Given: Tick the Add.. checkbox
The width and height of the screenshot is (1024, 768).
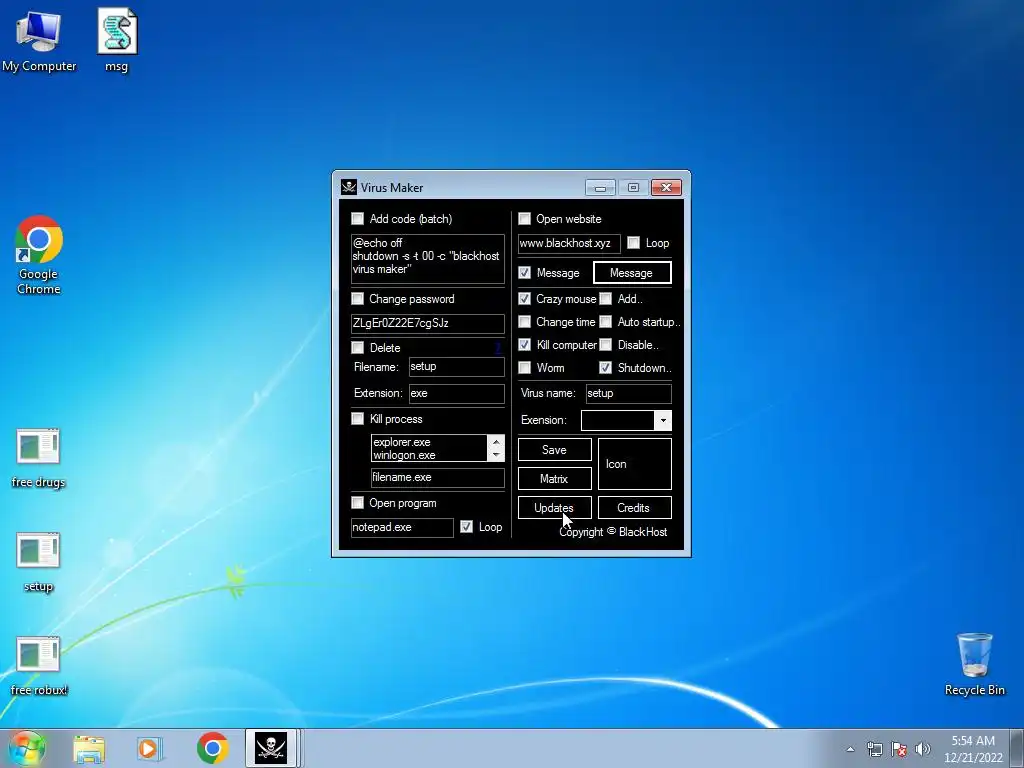Looking at the screenshot, I should [x=606, y=298].
